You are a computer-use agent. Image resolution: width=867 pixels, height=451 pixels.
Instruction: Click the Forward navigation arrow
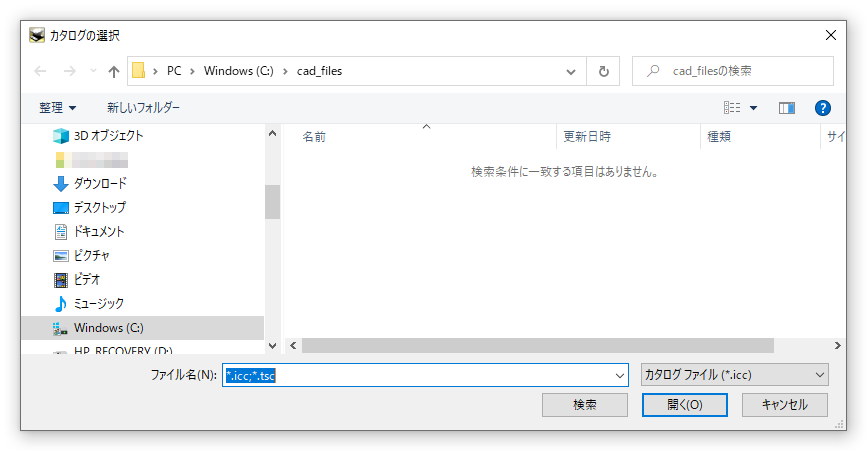tap(70, 71)
